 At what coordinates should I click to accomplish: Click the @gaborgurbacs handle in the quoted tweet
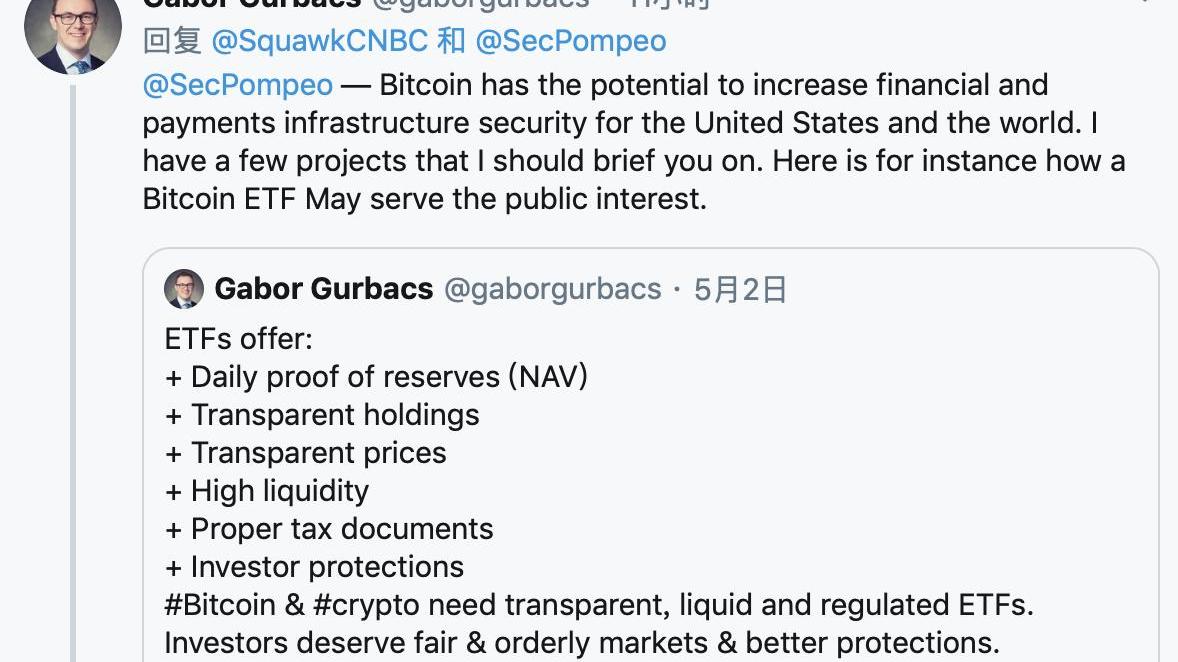(x=552, y=289)
